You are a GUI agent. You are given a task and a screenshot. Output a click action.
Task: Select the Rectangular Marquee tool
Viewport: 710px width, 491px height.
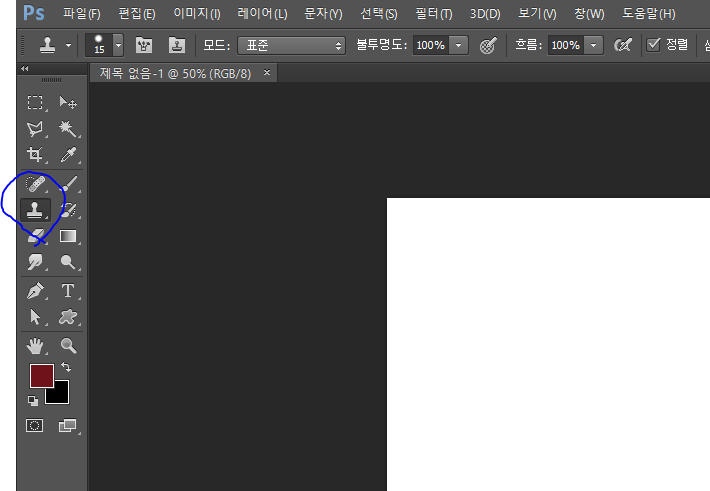tap(36, 102)
